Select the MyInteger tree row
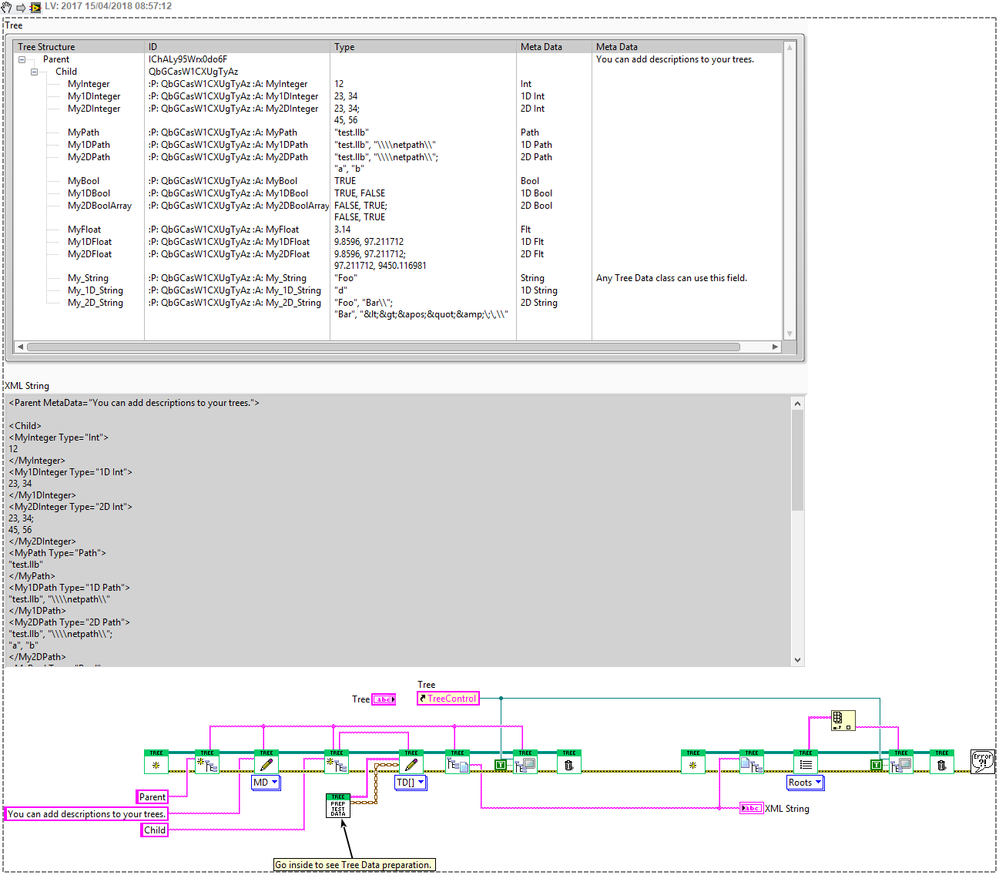Screen dimensions: 999x875 398,84
